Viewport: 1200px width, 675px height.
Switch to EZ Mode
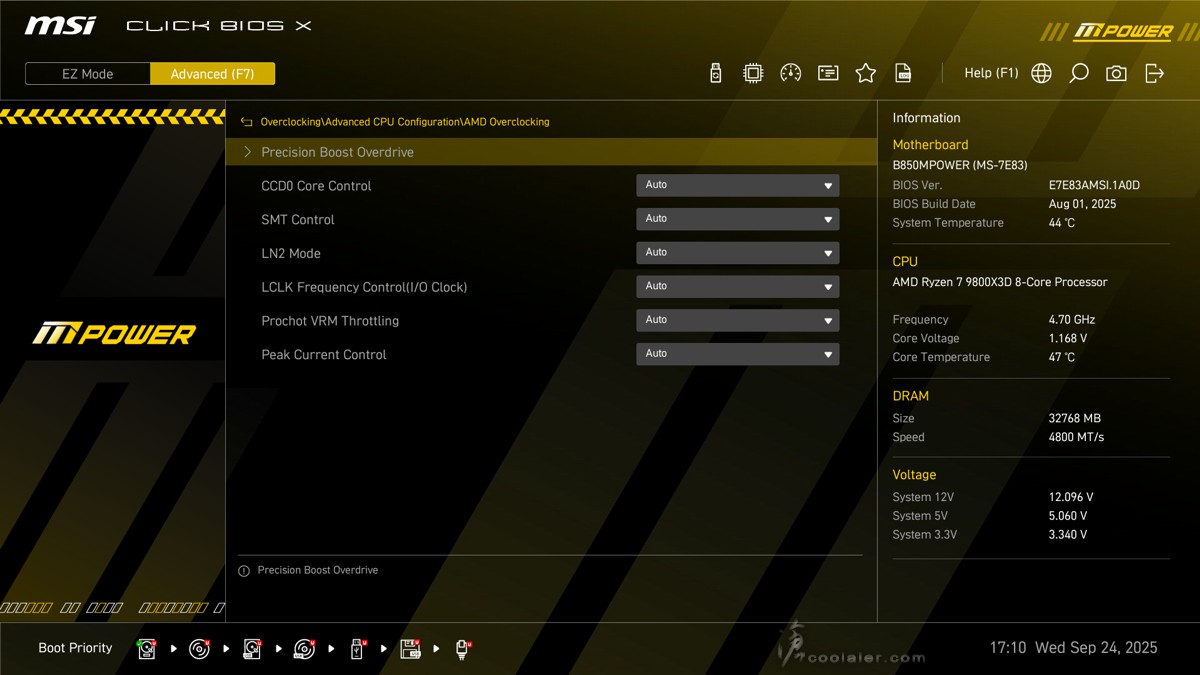(88, 74)
